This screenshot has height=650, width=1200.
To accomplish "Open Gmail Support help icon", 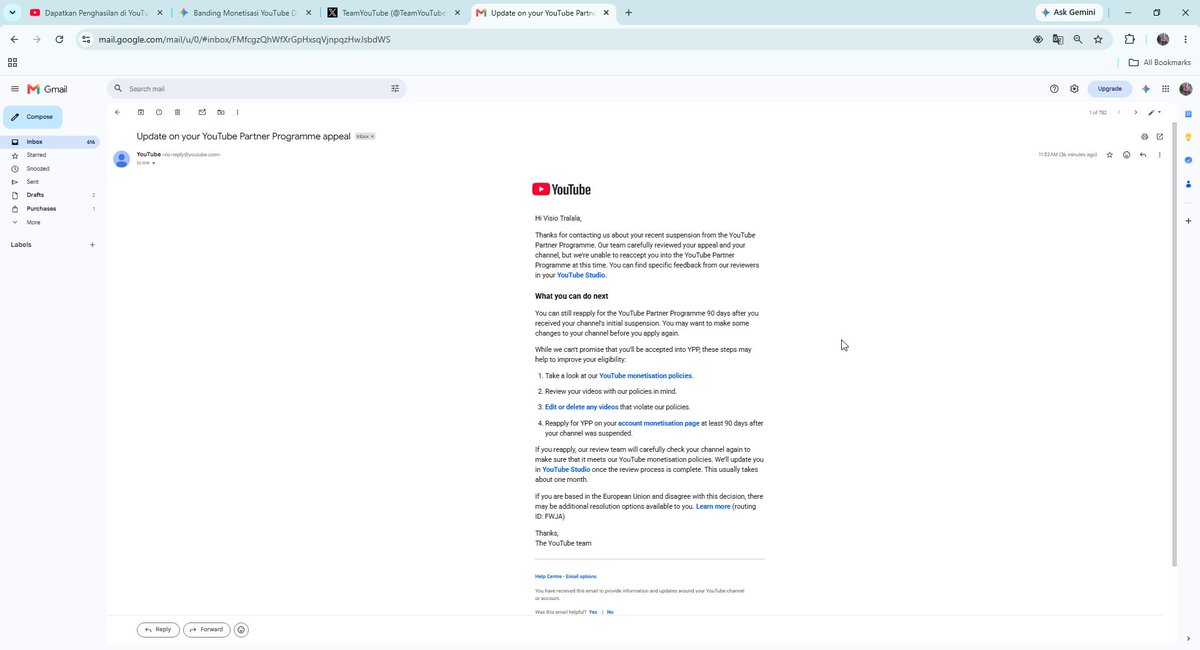I will [1054, 89].
